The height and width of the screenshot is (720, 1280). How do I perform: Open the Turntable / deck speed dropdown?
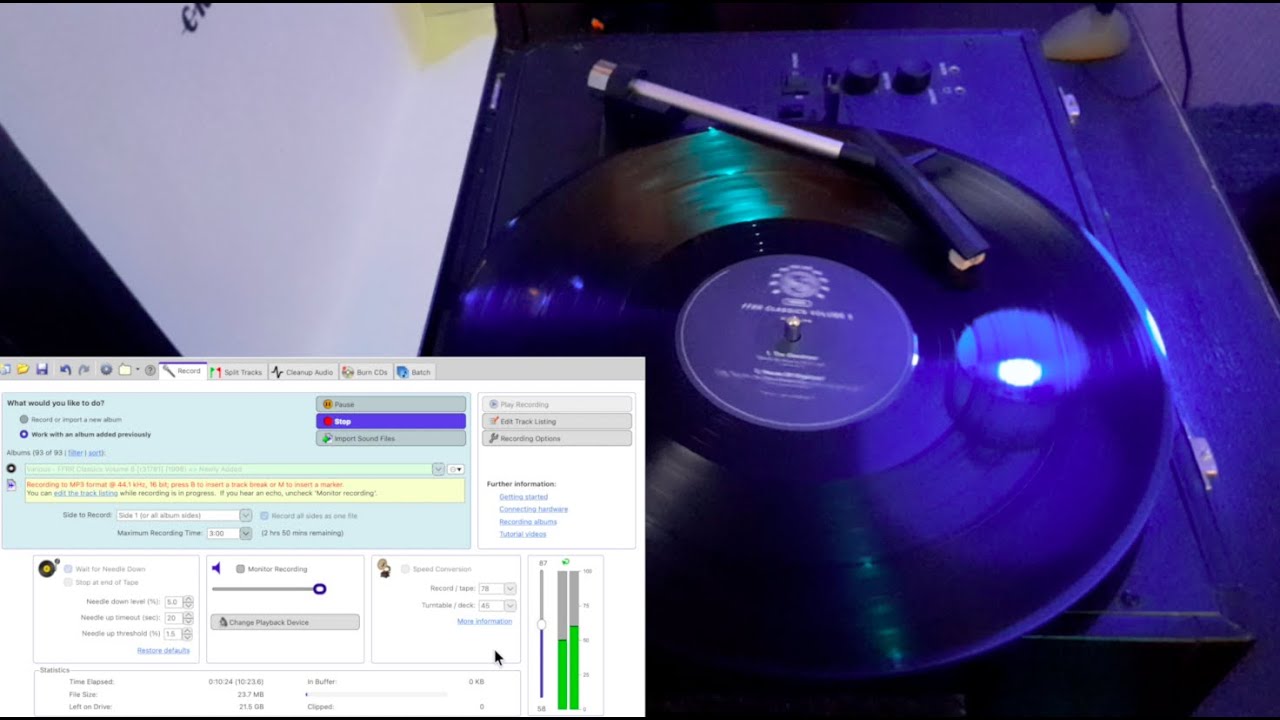click(x=510, y=605)
